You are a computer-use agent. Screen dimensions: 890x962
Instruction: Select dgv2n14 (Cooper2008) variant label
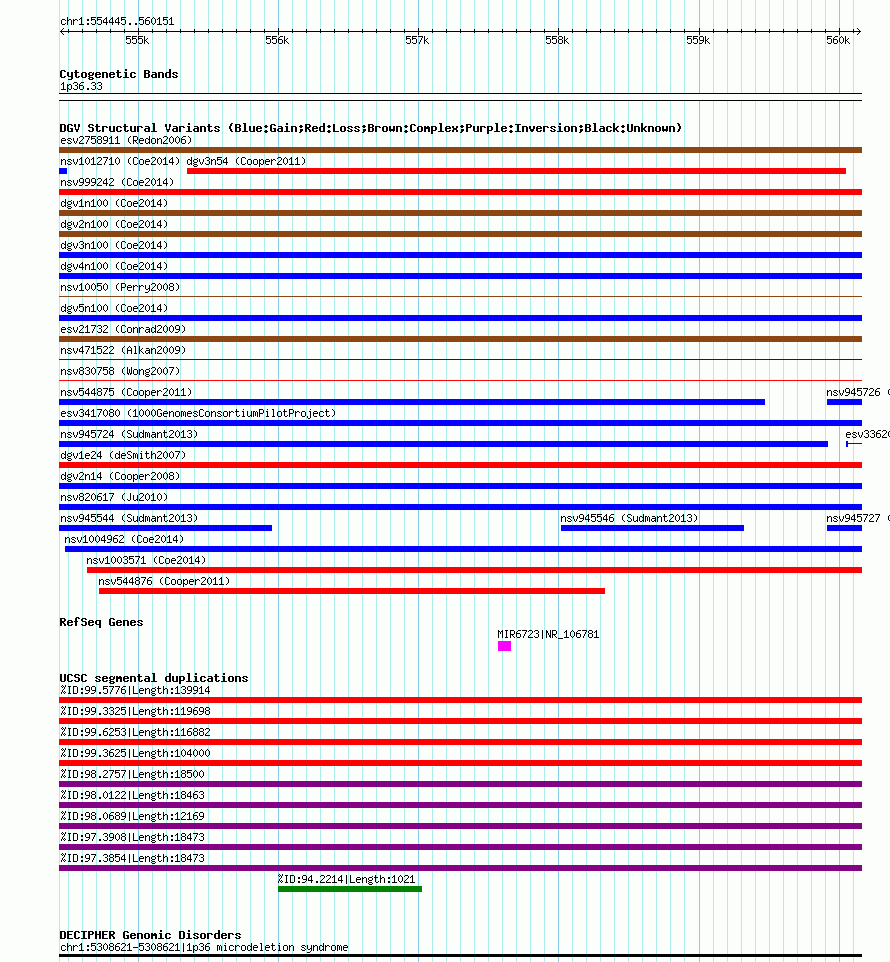pyautogui.click(x=120, y=476)
